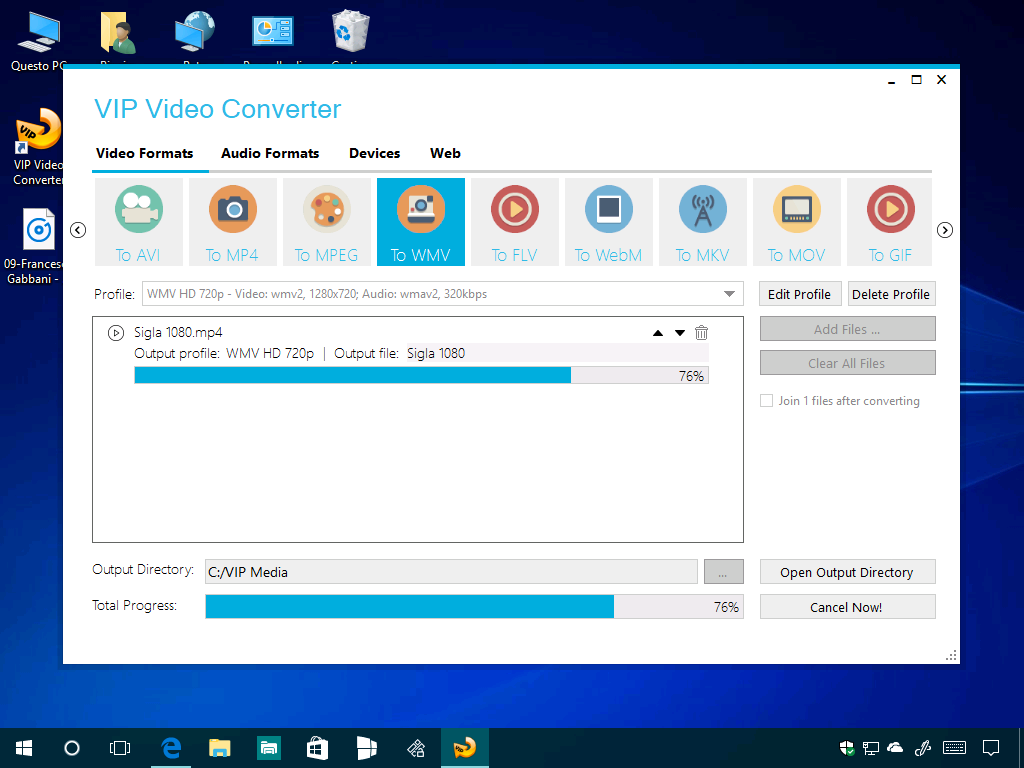The image size is (1024, 768).
Task: Click the window resize grip
Action: tap(952, 656)
